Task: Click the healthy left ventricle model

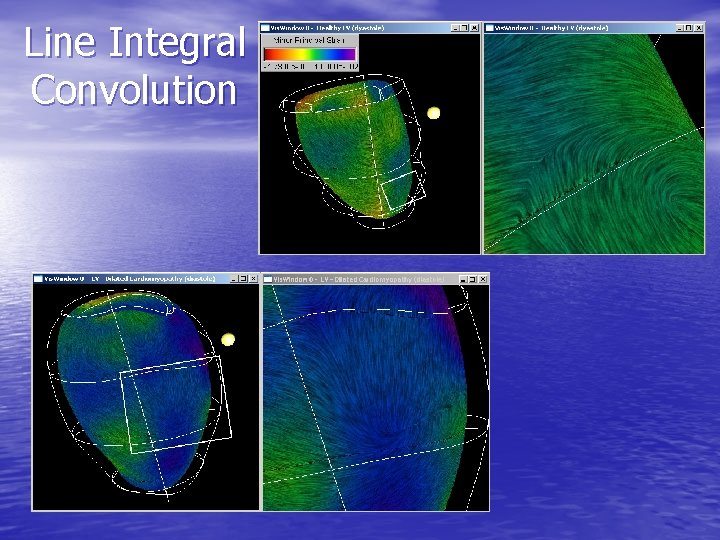Action: 352,147
